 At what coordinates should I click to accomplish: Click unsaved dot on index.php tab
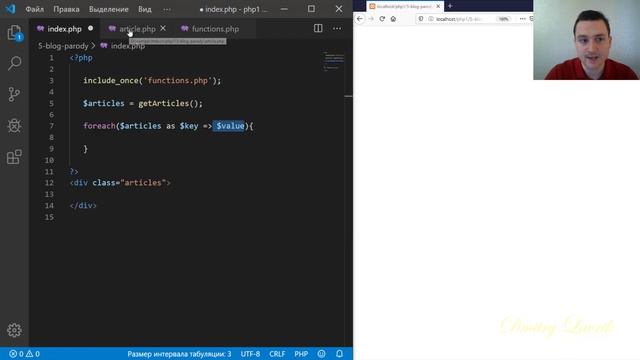click(x=91, y=28)
